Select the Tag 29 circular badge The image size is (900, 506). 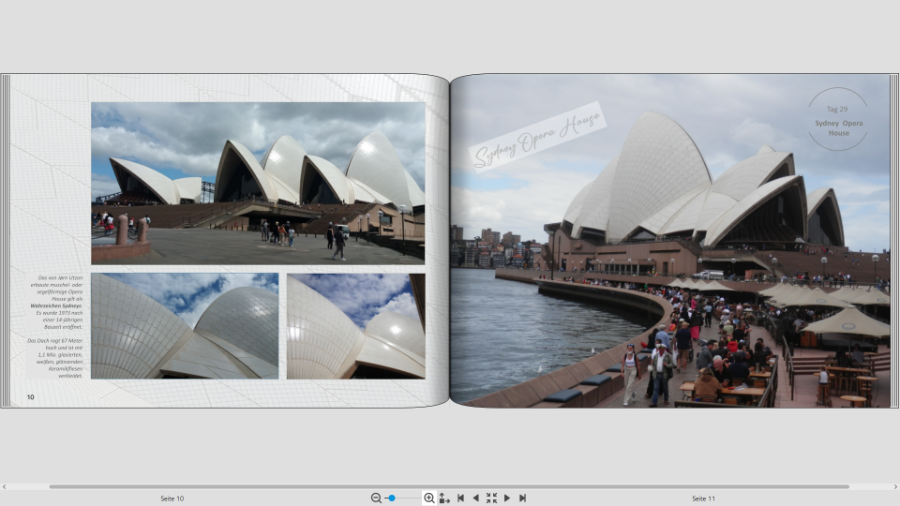pyautogui.click(x=838, y=119)
